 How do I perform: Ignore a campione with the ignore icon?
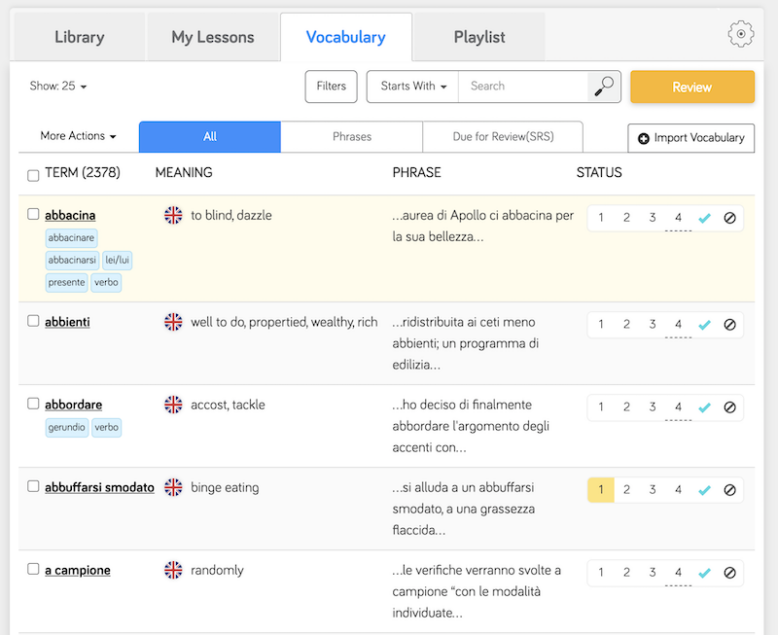point(730,573)
